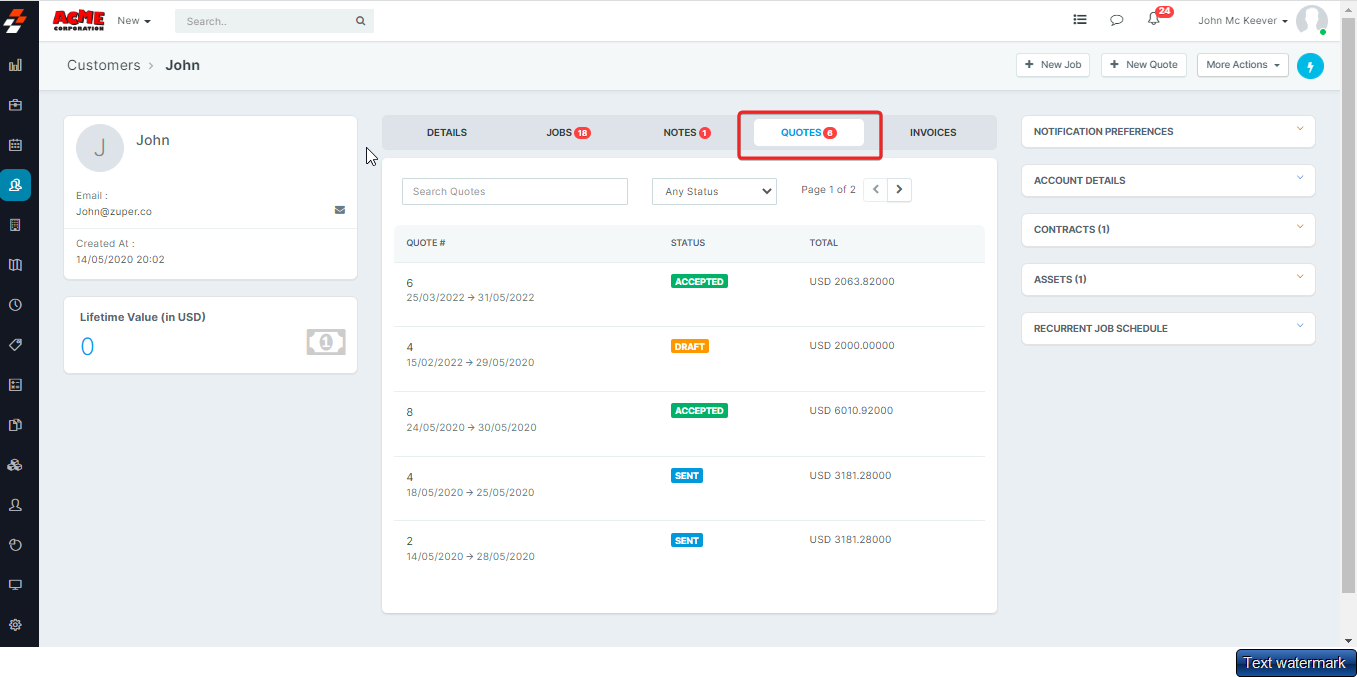Click the envelope icon beside John's email
This screenshot has height=677, width=1357.
click(340, 210)
